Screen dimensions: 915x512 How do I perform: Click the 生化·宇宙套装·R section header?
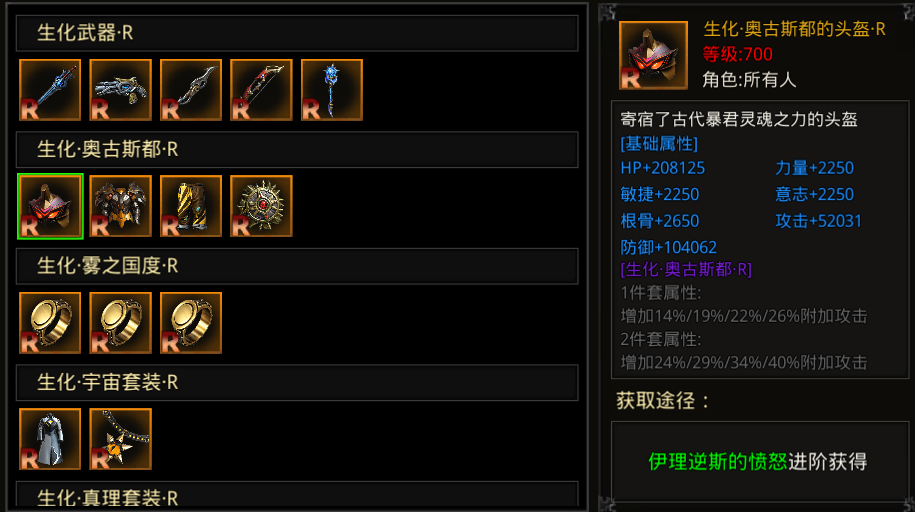point(297,382)
